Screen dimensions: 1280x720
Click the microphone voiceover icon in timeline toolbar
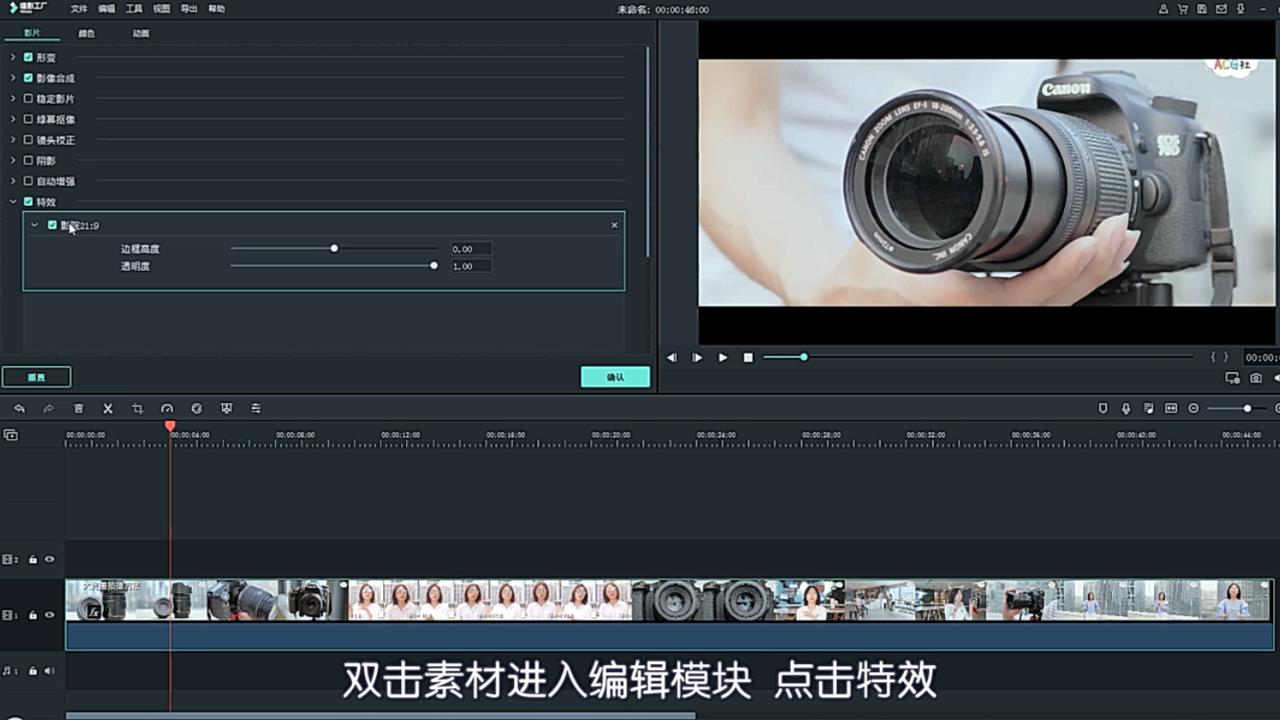coord(1126,408)
